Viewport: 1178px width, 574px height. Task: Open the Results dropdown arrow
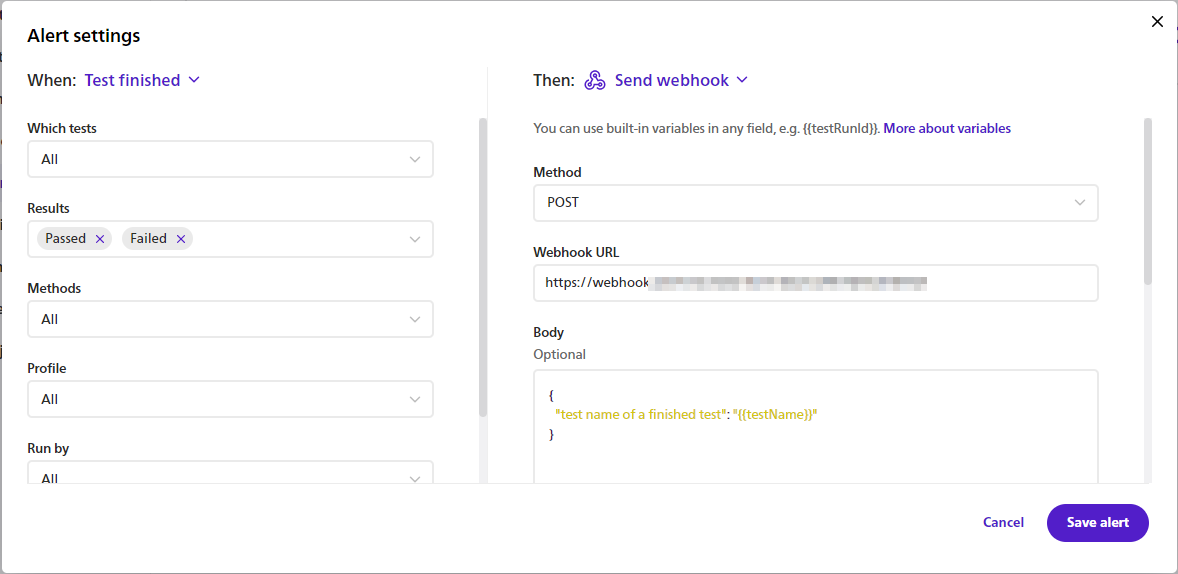(415, 239)
